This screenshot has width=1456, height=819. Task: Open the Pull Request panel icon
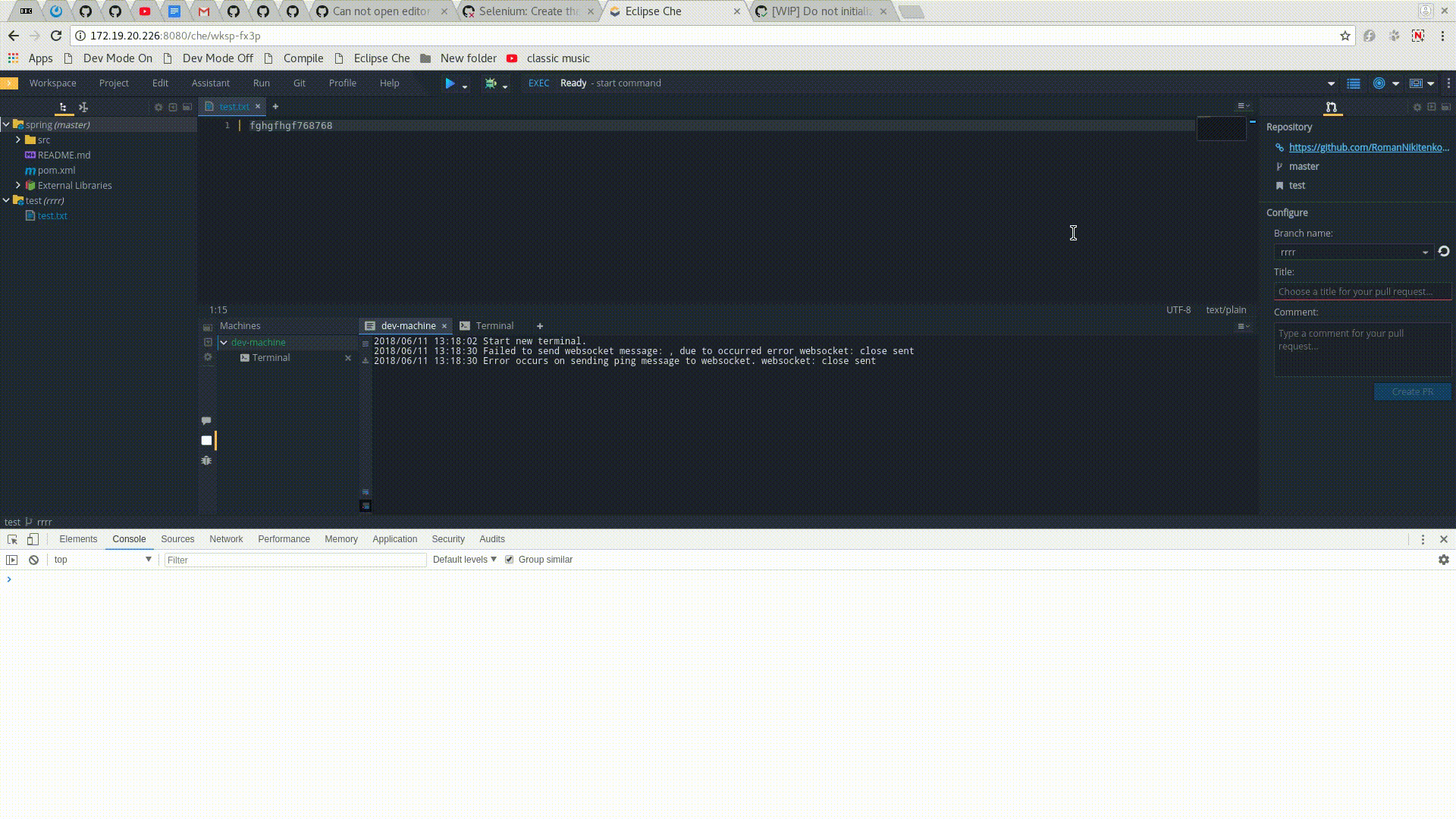tap(1331, 107)
